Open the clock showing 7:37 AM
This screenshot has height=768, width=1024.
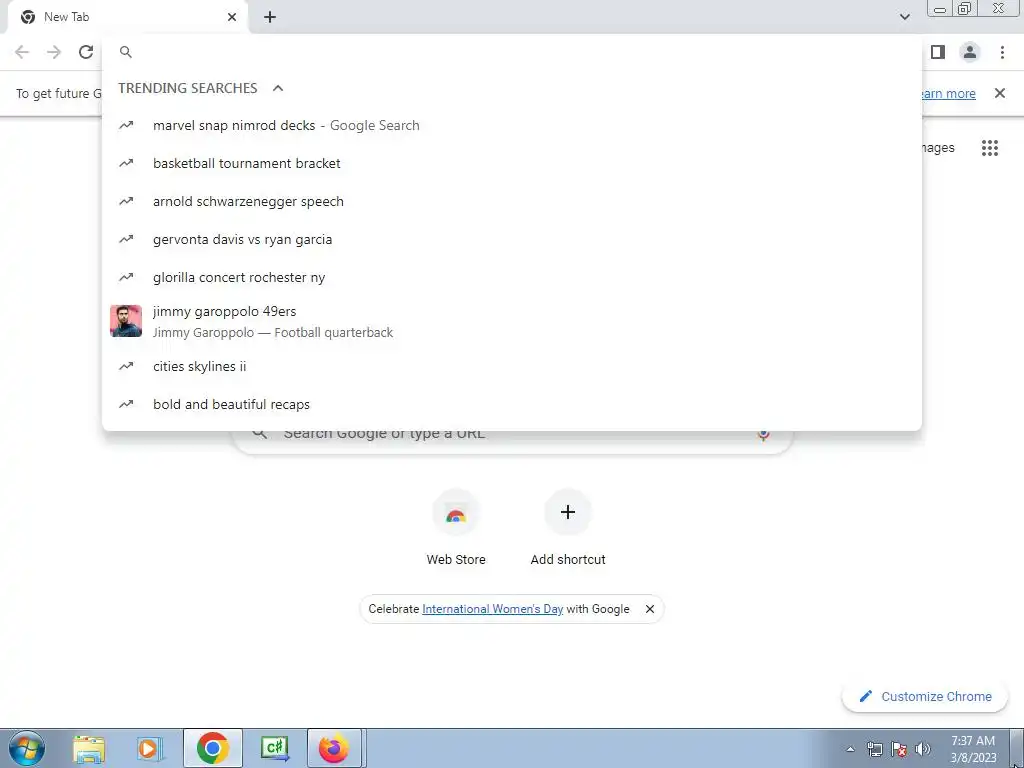973,749
